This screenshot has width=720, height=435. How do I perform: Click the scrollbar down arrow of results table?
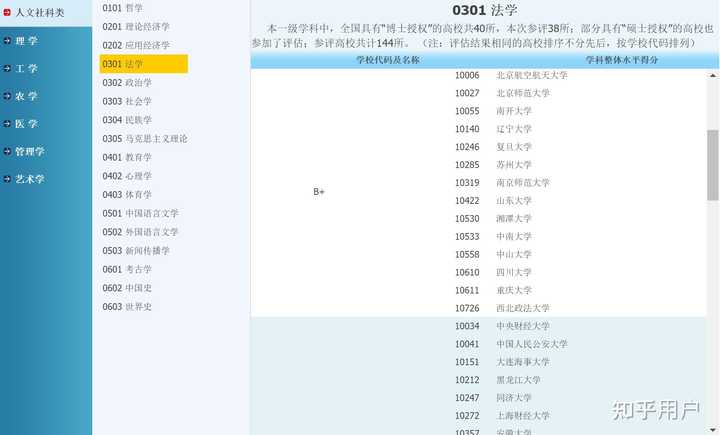coord(713,429)
